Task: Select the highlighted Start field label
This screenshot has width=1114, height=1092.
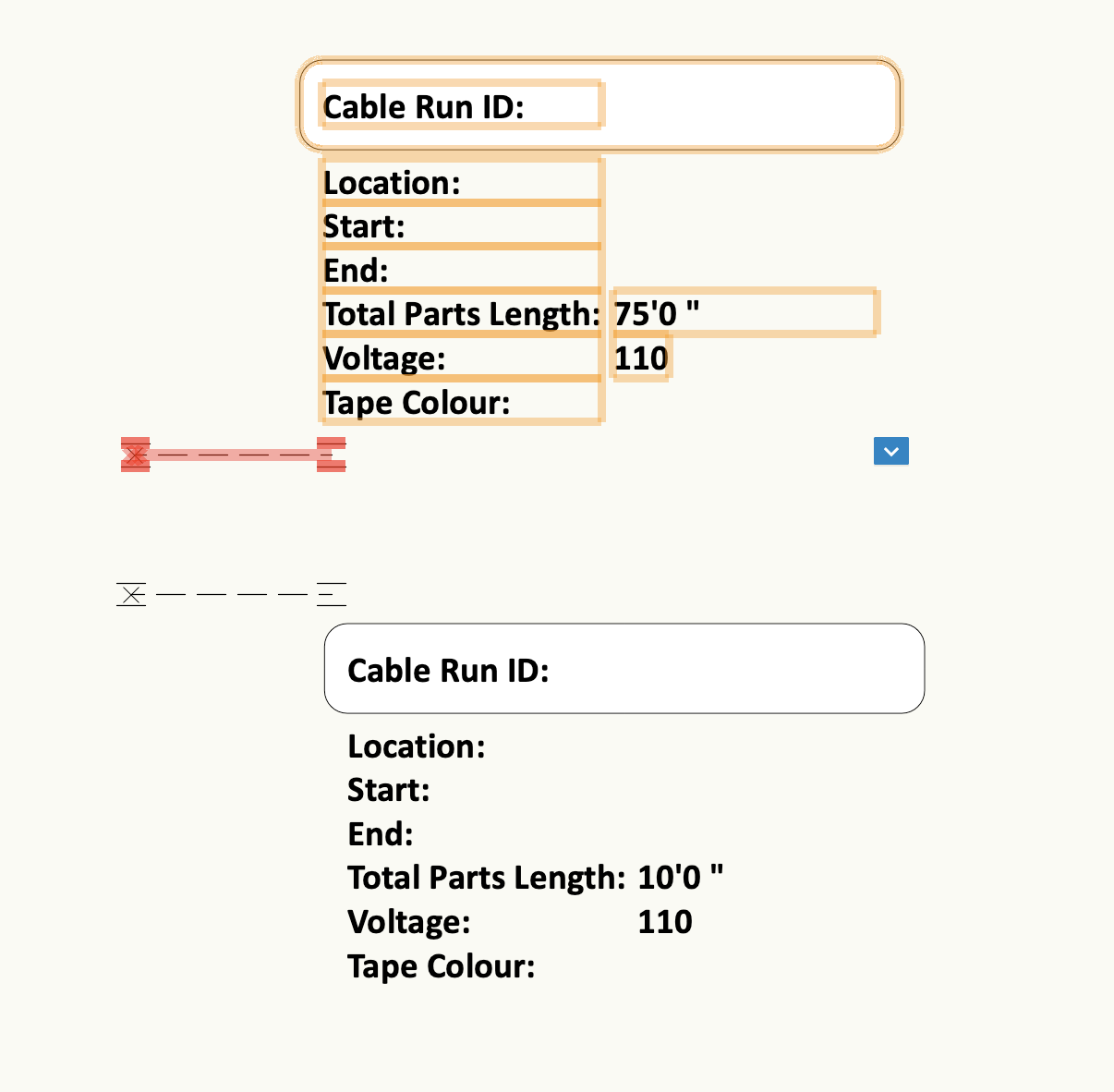Action: coord(364,226)
